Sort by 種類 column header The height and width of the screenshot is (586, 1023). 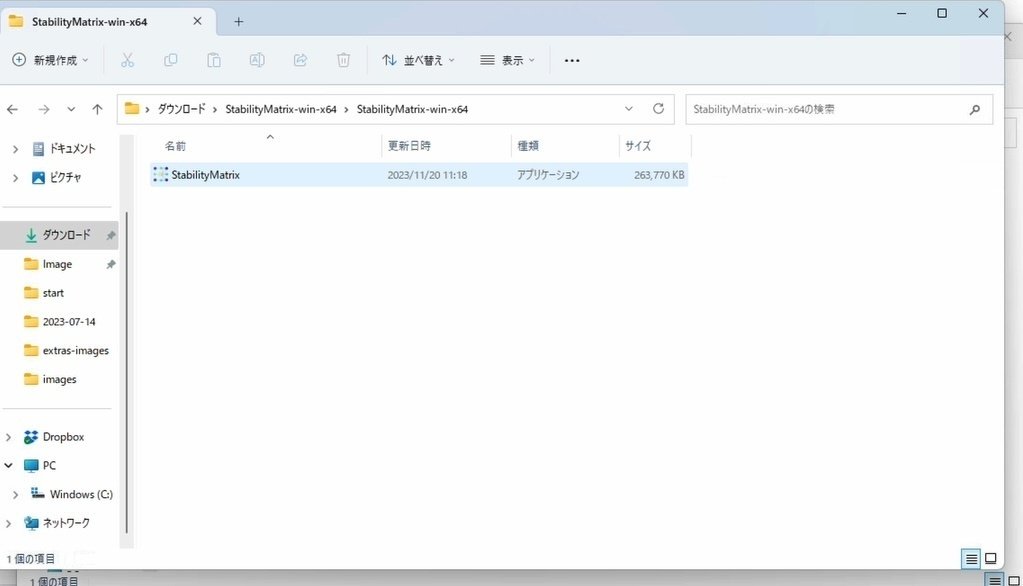[565, 146]
